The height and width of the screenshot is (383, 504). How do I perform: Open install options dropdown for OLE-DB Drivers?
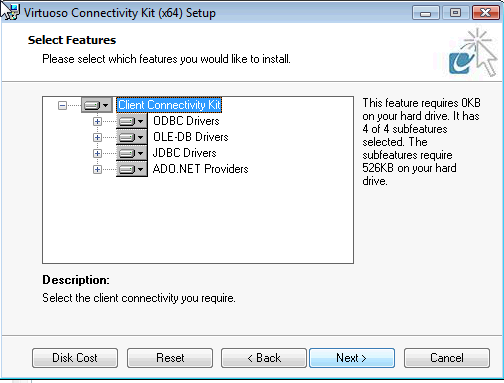click(132, 137)
